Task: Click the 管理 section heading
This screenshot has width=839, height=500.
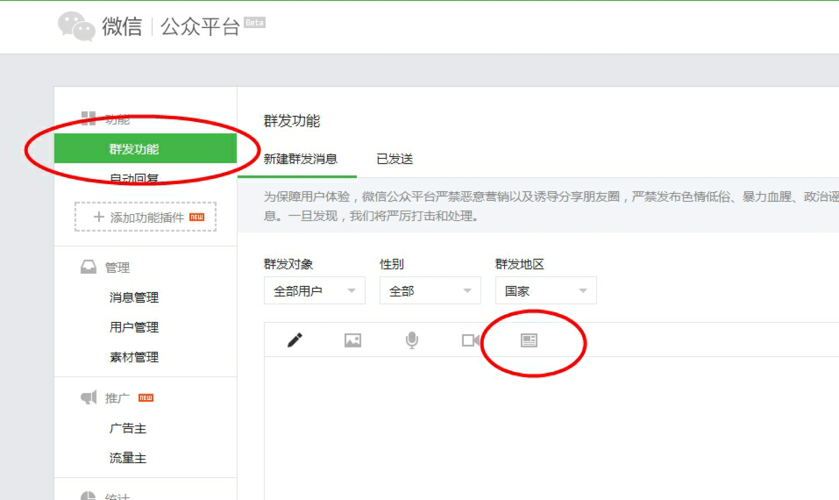Action: point(117,267)
